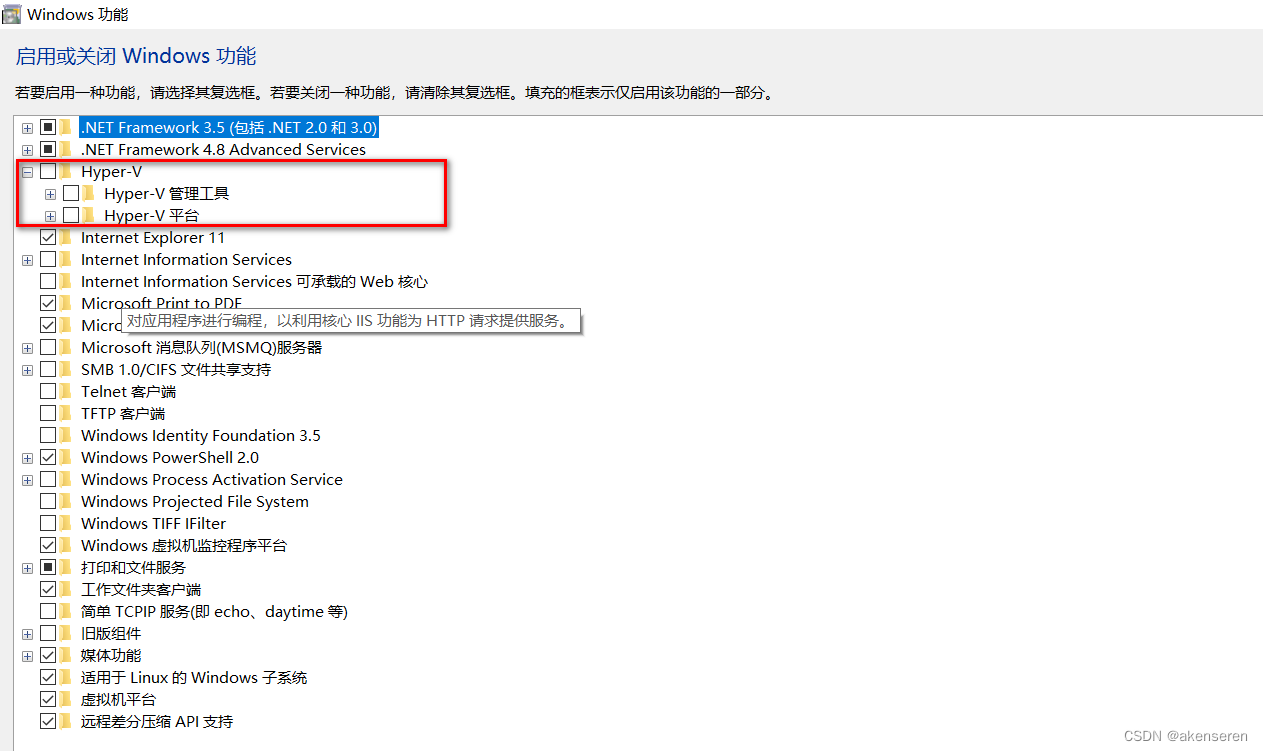This screenshot has height=751, width=1263.
Task: Uncheck the Windows 虚拟机监控程序平台 checkbox
Action: (x=48, y=546)
